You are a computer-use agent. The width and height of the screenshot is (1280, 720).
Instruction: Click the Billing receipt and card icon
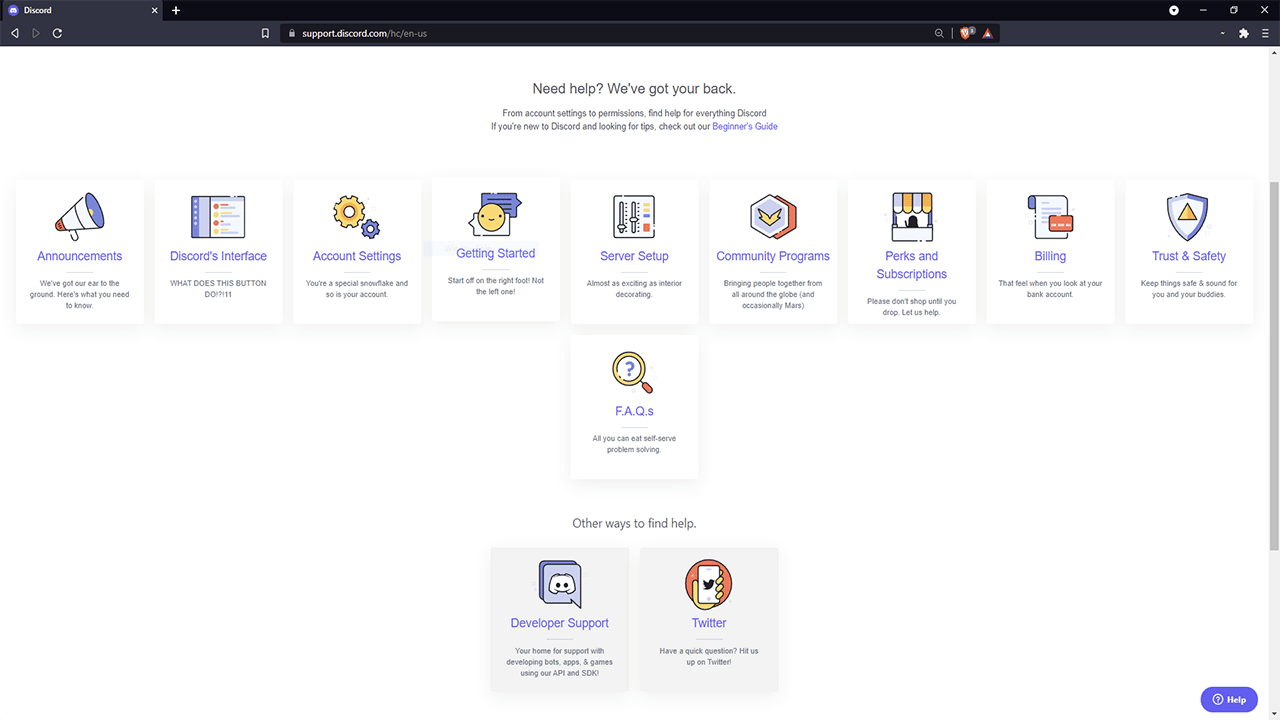[1050, 217]
